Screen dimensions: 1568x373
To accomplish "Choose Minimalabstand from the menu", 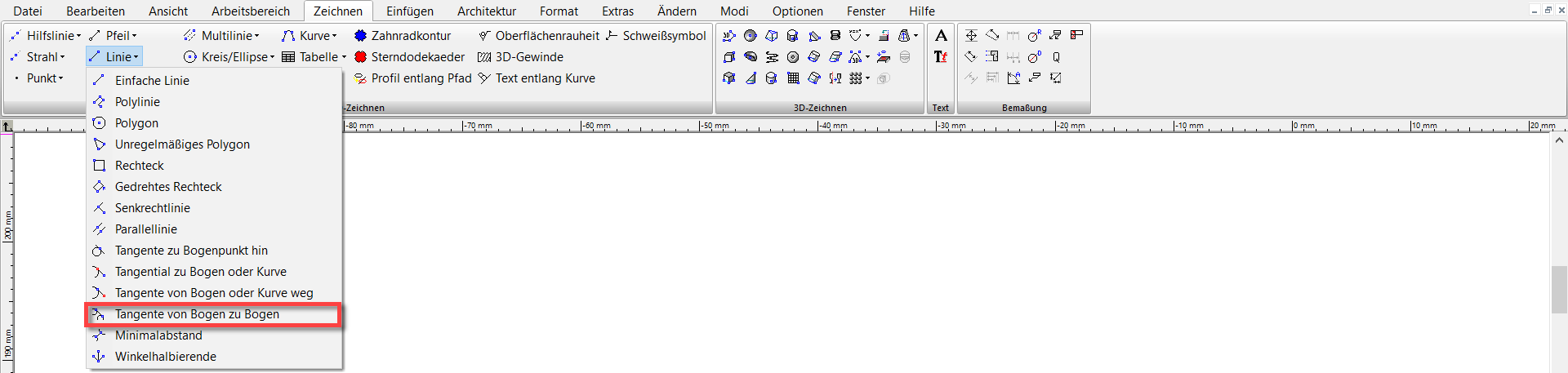I will 214,335.
